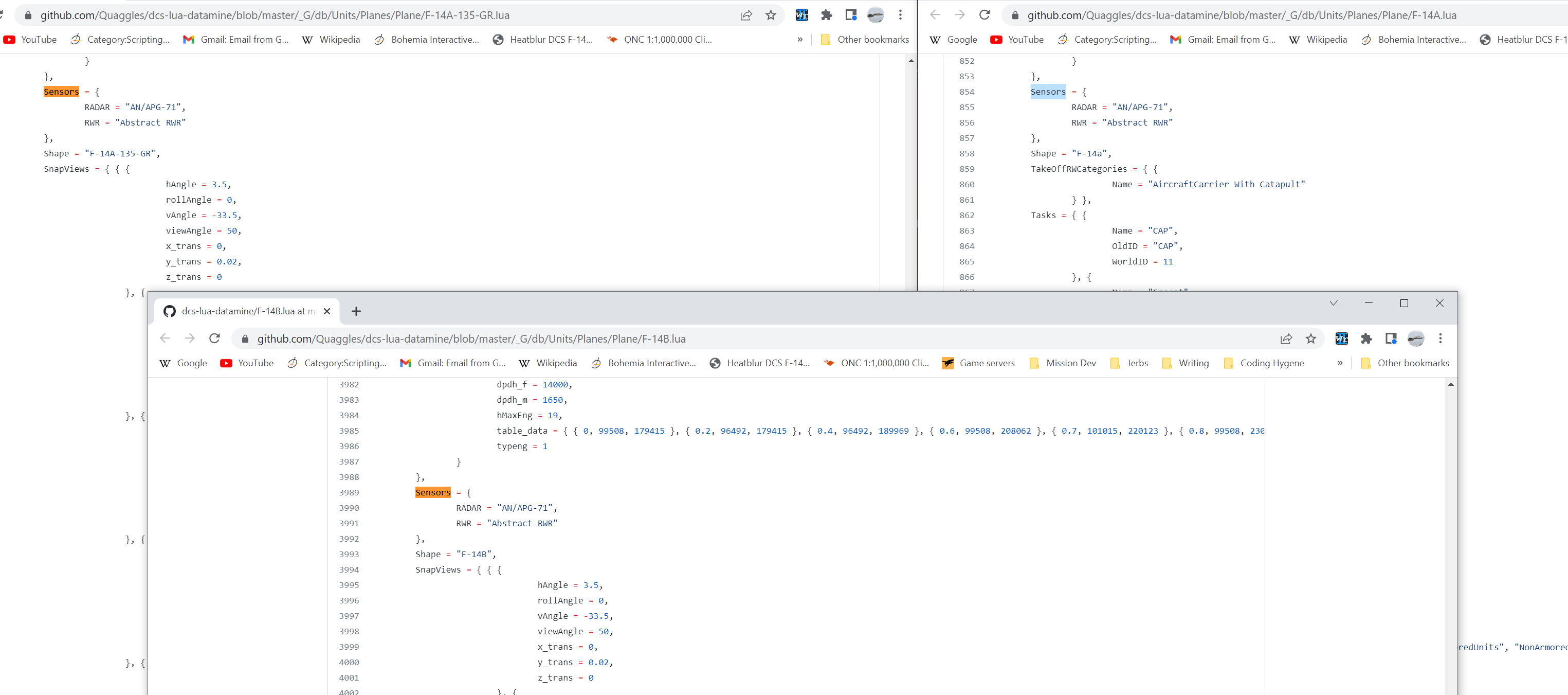The height and width of the screenshot is (695, 1568).
Task: Open tab search chevron in F-14B title bar
Action: coord(1333,304)
